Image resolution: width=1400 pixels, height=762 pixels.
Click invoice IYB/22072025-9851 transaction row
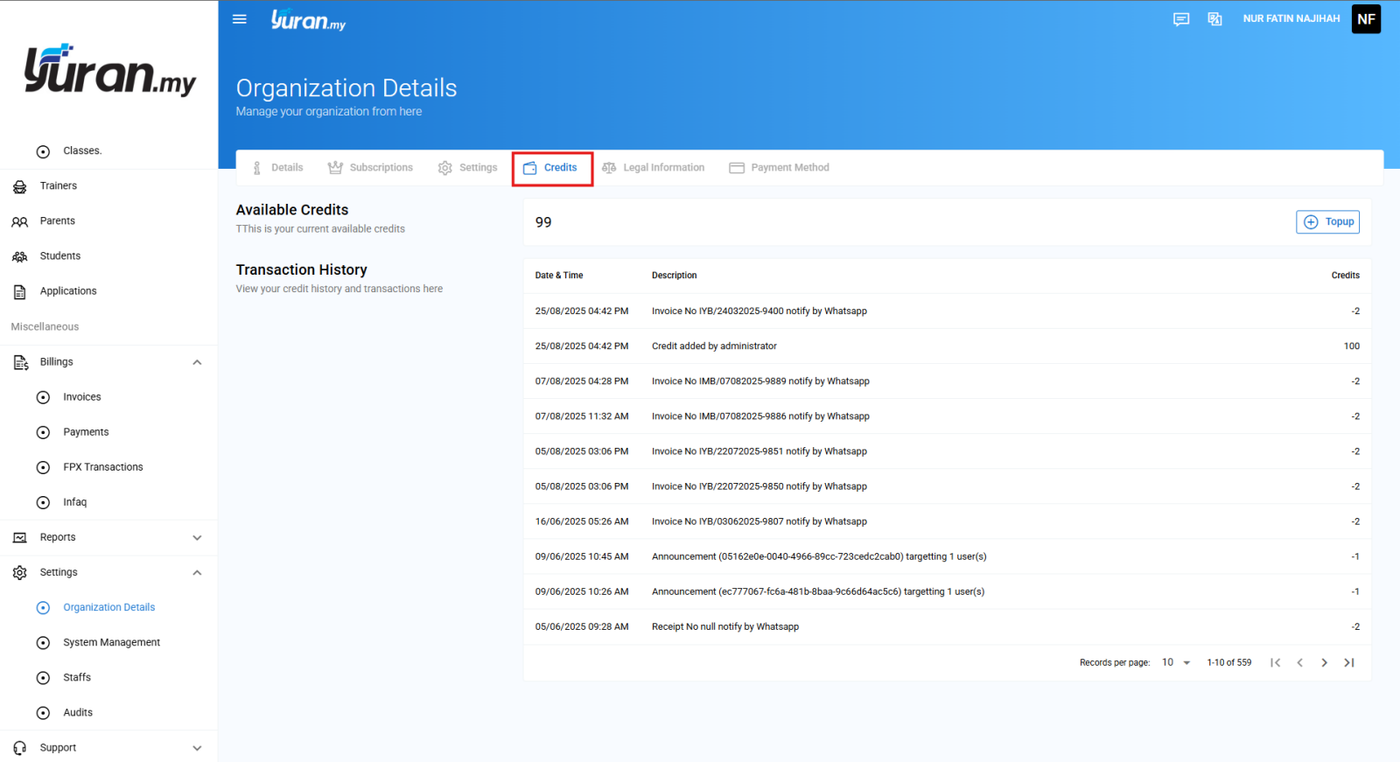click(947, 451)
